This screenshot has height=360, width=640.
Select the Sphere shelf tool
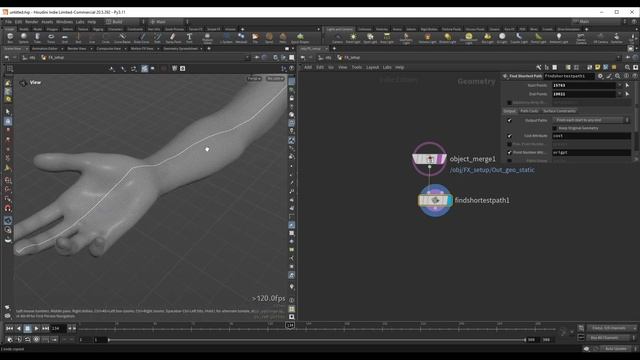point(24,38)
